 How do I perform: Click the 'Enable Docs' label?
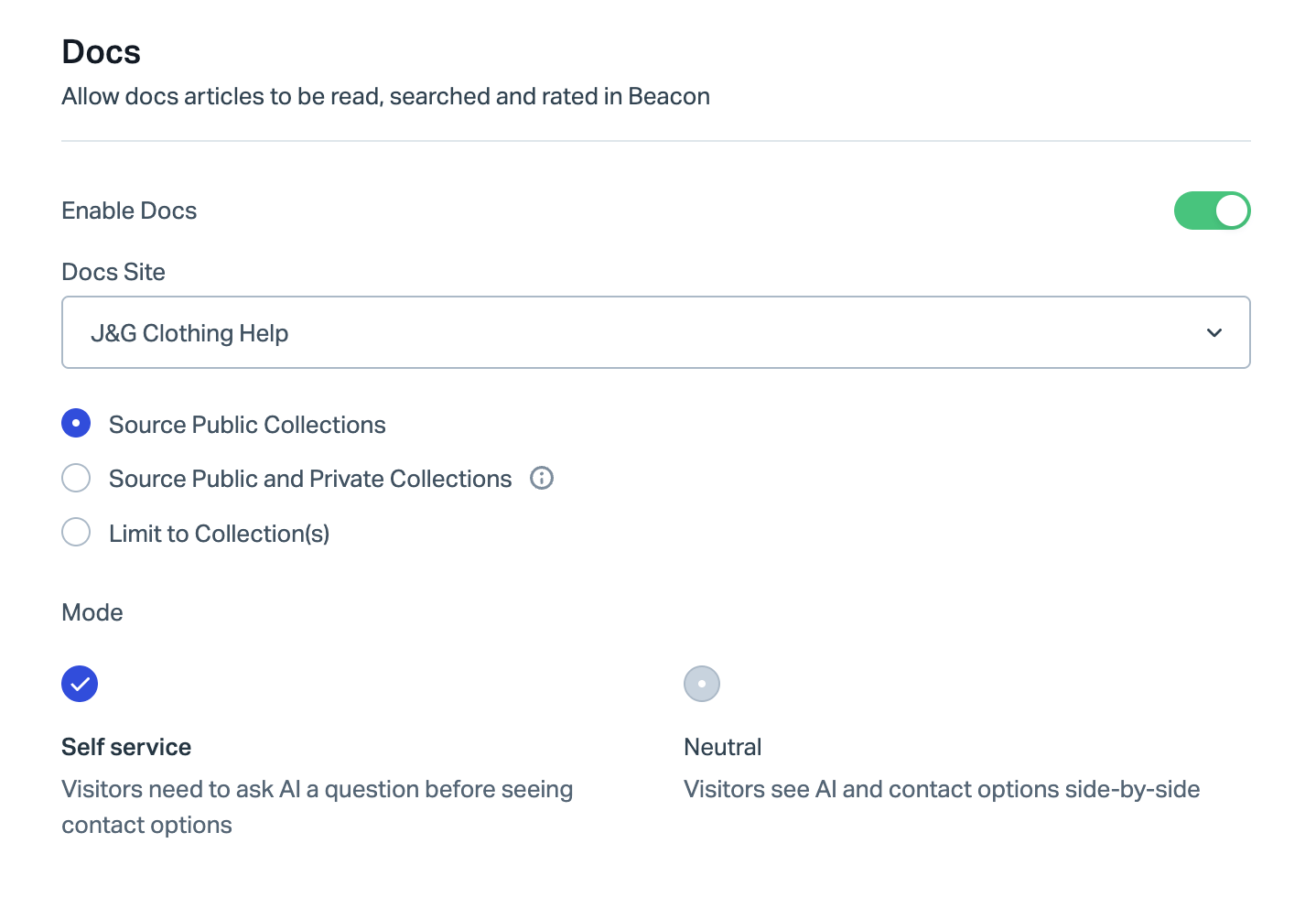click(129, 211)
